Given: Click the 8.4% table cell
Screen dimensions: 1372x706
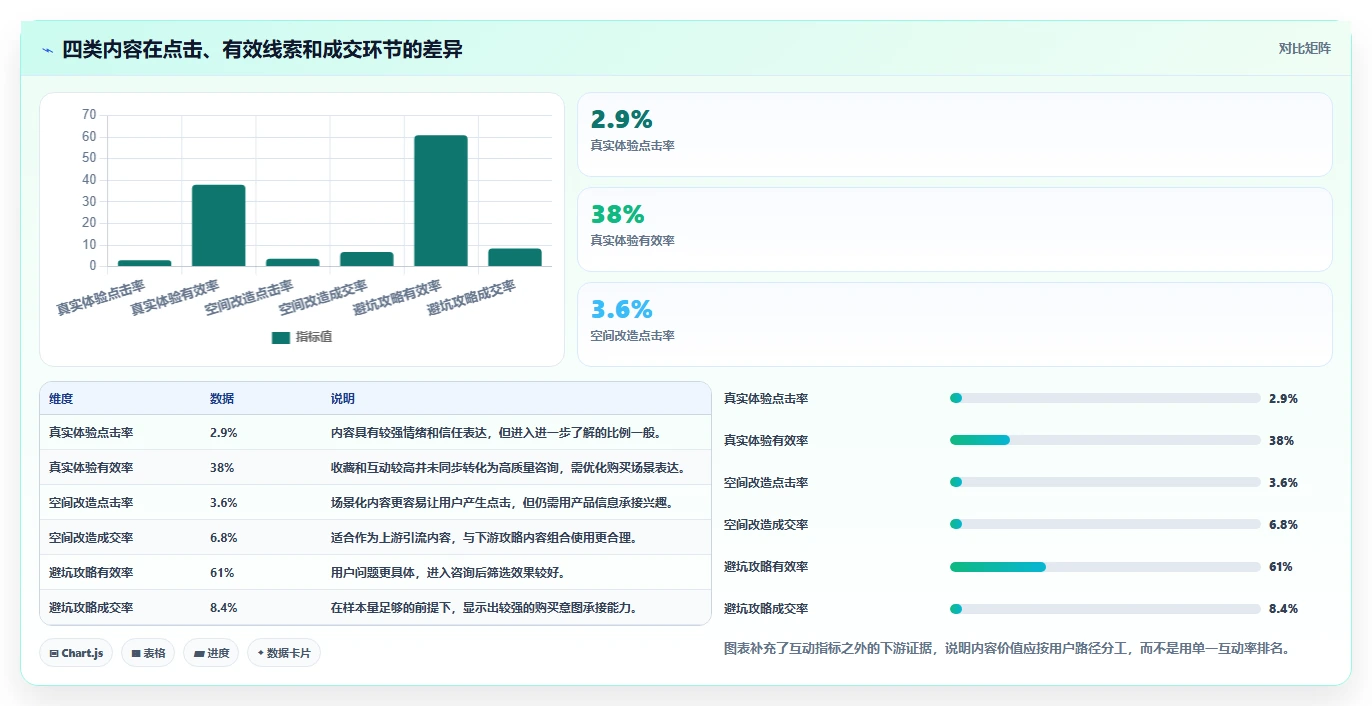Looking at the screenshot, I should (x=224, y=608).
